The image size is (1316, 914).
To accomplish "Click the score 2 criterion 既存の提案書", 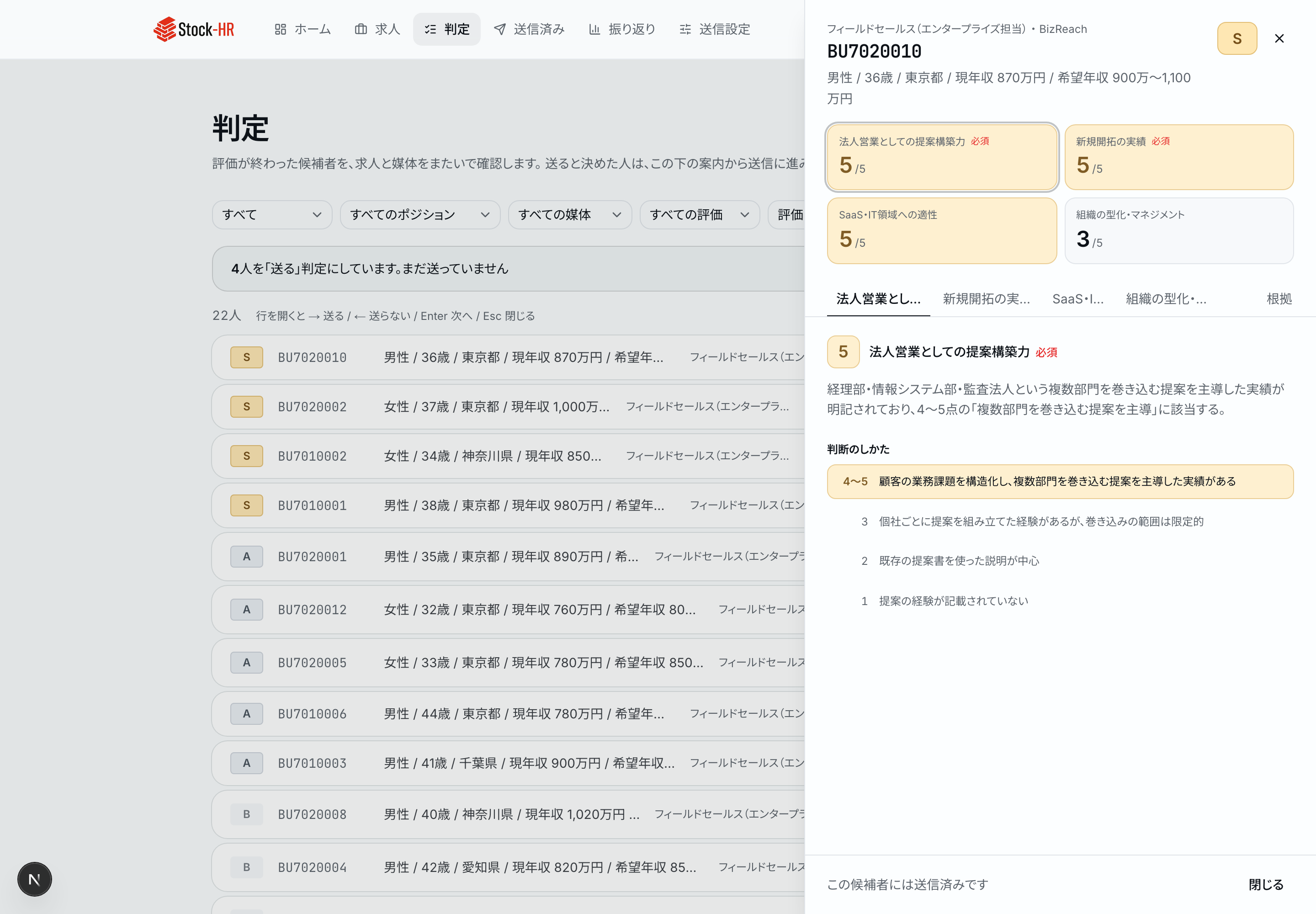I will (1060, 561).
